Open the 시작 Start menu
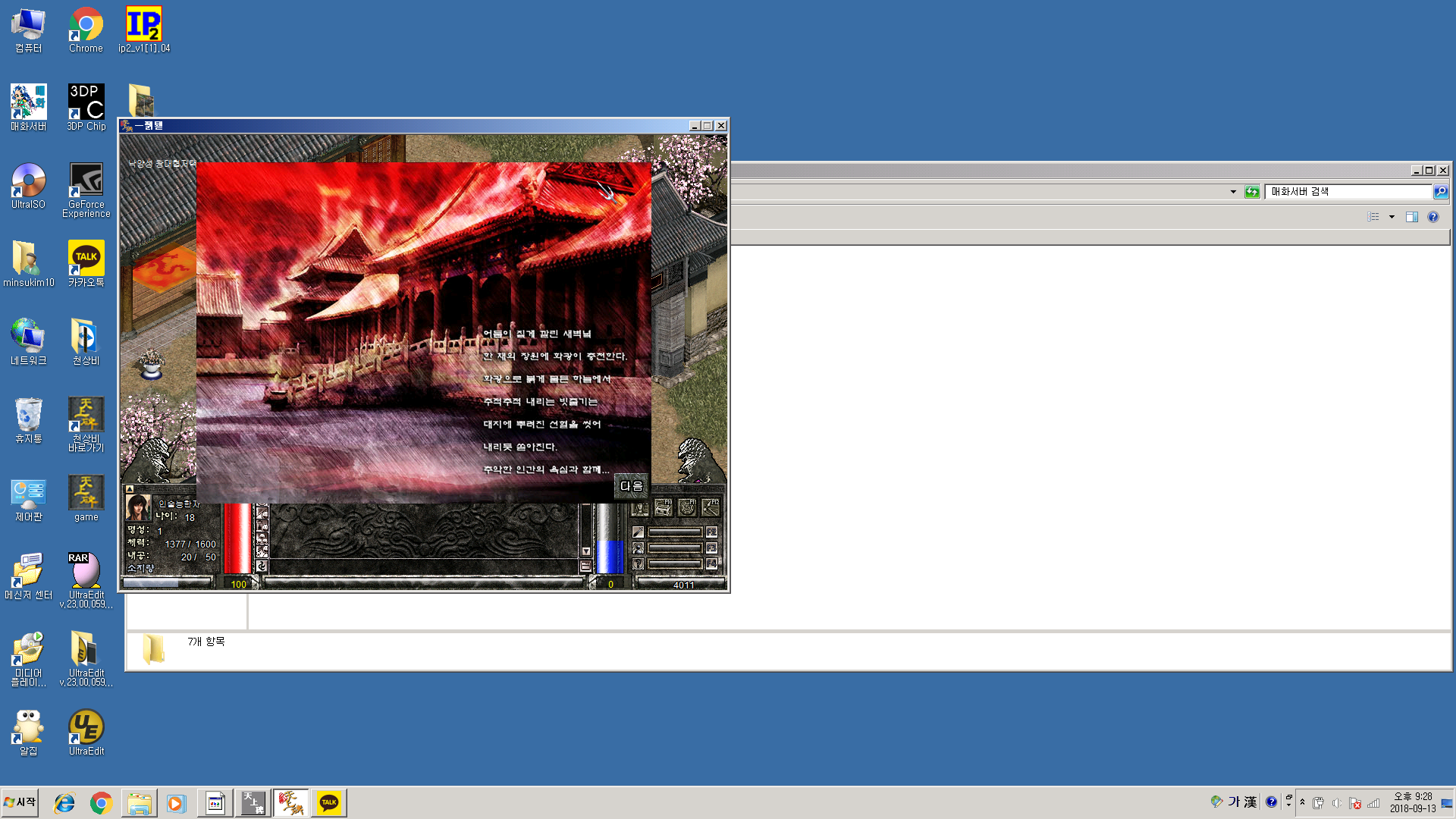 [20, 802]
